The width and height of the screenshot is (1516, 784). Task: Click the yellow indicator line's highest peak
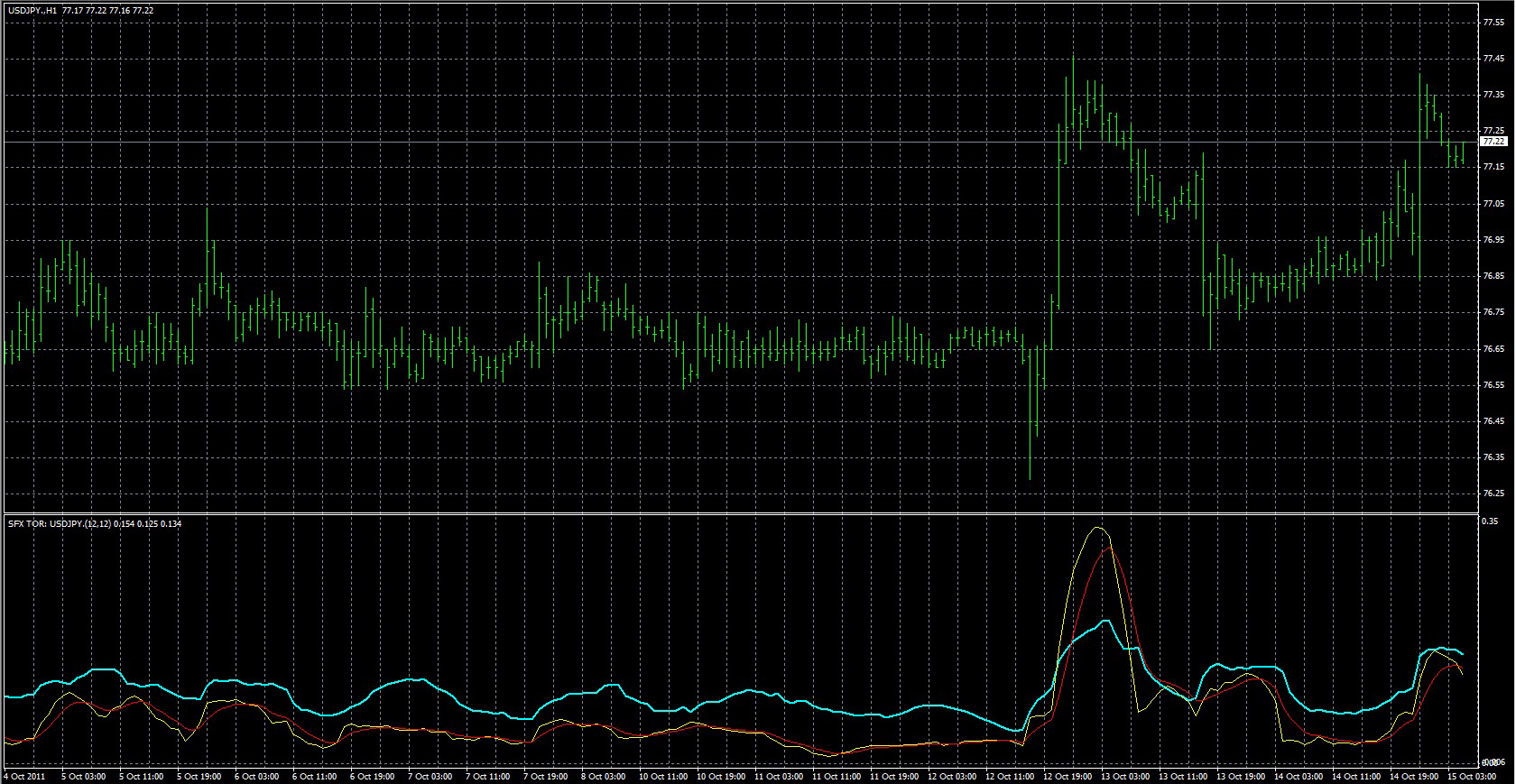click(1097, 528)
